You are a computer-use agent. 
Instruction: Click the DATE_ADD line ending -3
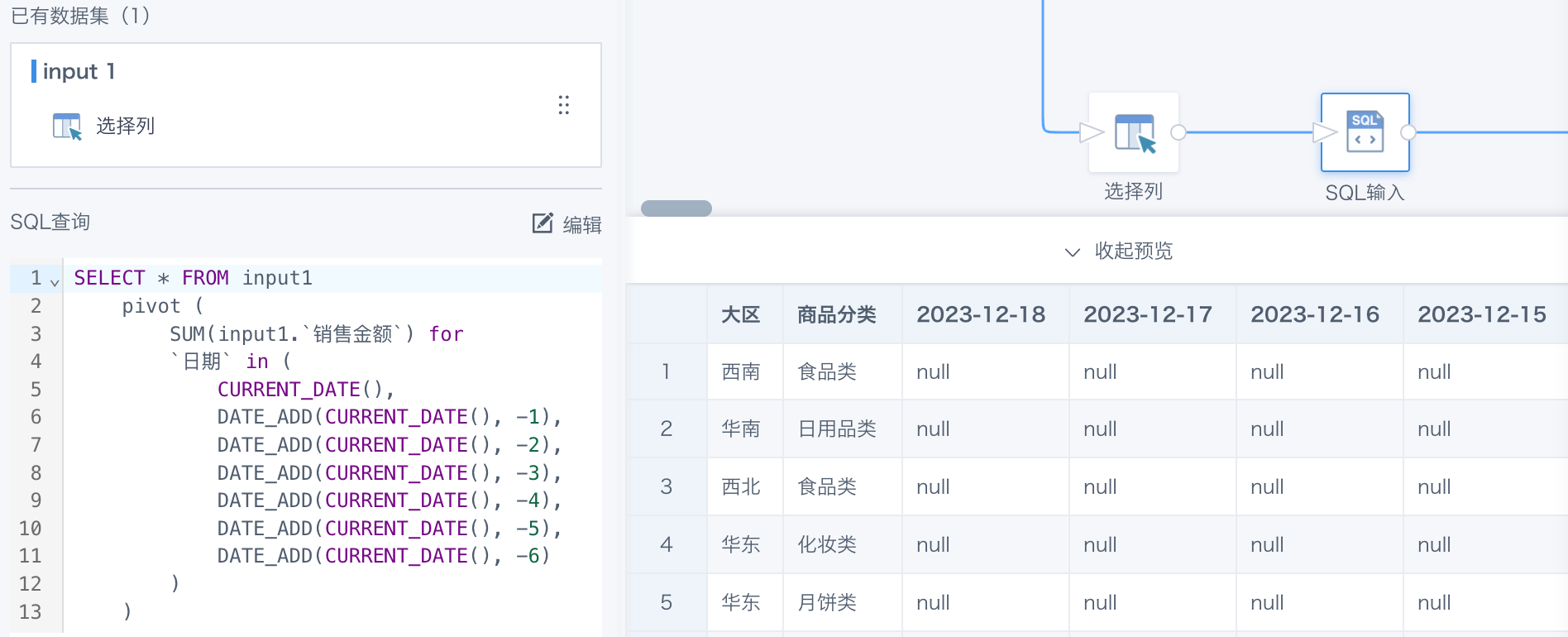coord(390,472)
